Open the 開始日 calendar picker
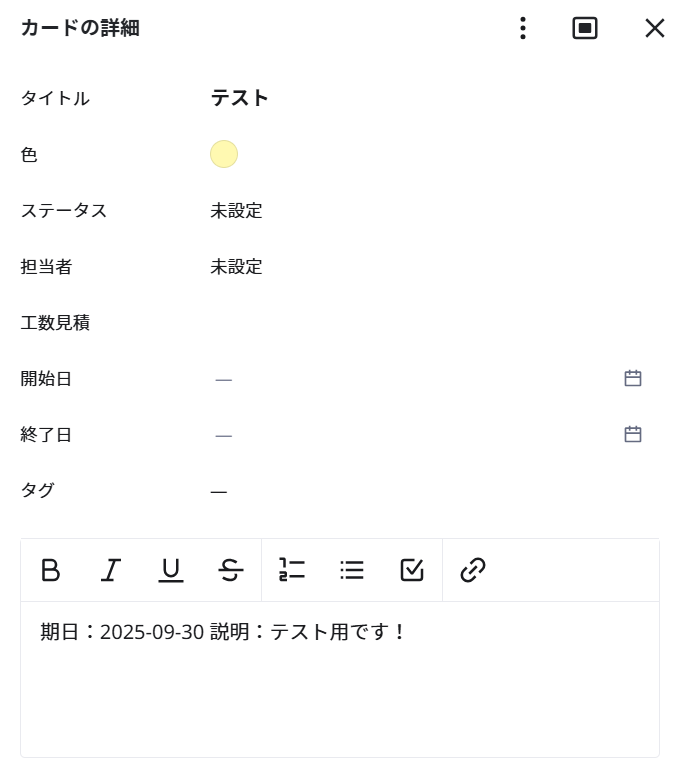 pos(633,378)
